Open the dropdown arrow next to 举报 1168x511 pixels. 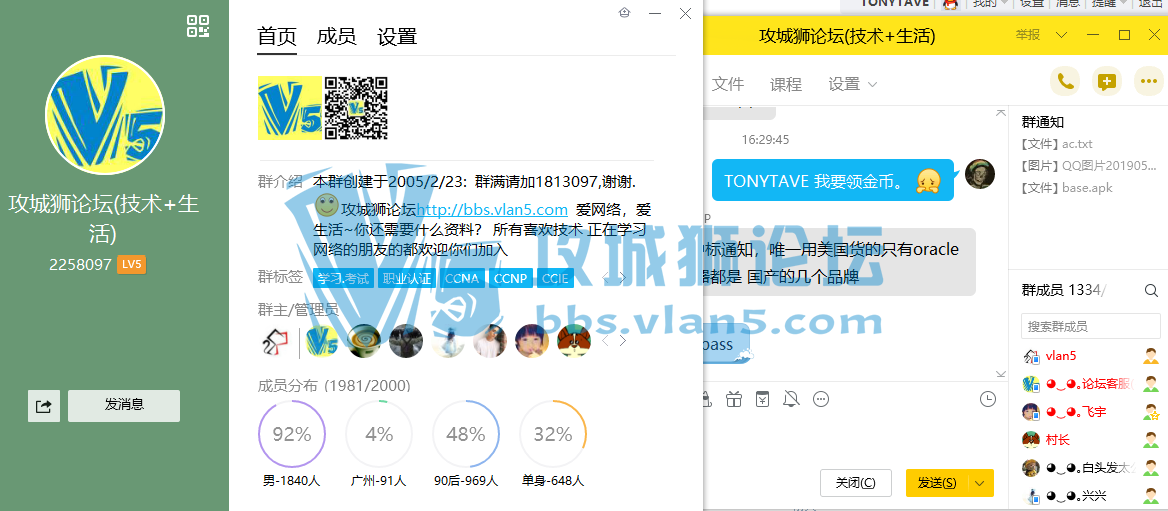pos(1061,35)
